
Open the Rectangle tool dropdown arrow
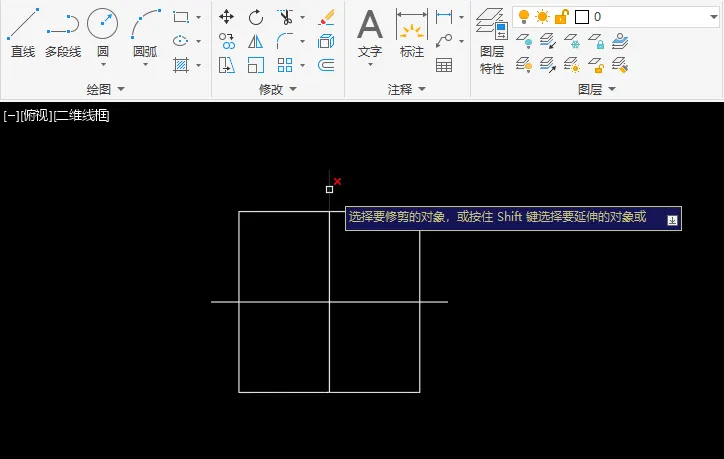(x=199, y=18)
